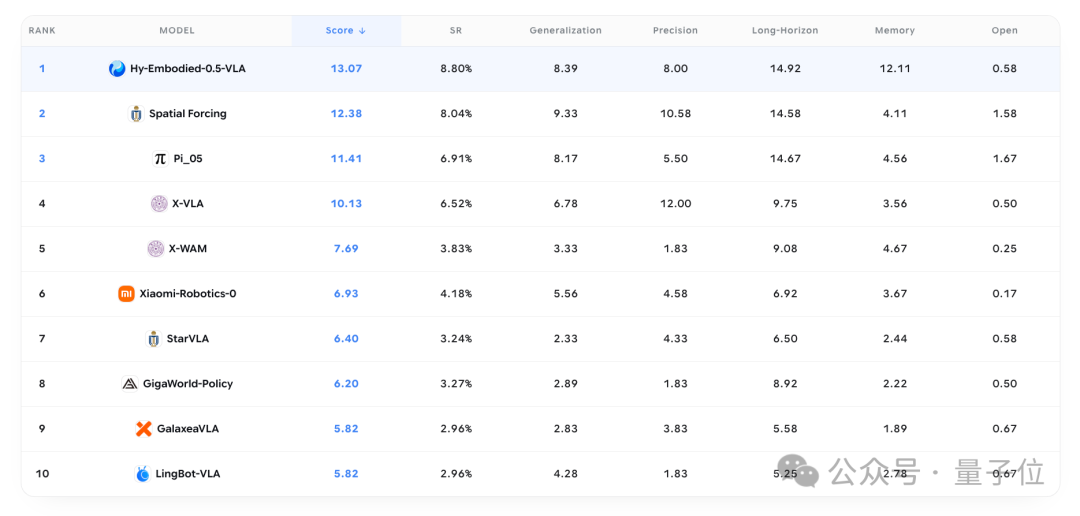Sort table by SR column
Screen dimensions: 1080x516
(x=455, y=31)
